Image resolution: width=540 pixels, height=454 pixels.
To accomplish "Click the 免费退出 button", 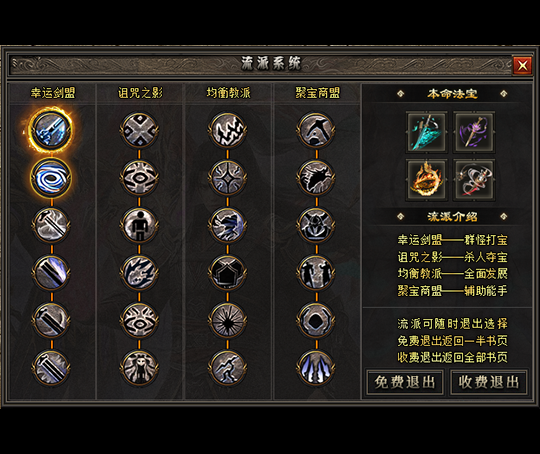I will 404,382.
